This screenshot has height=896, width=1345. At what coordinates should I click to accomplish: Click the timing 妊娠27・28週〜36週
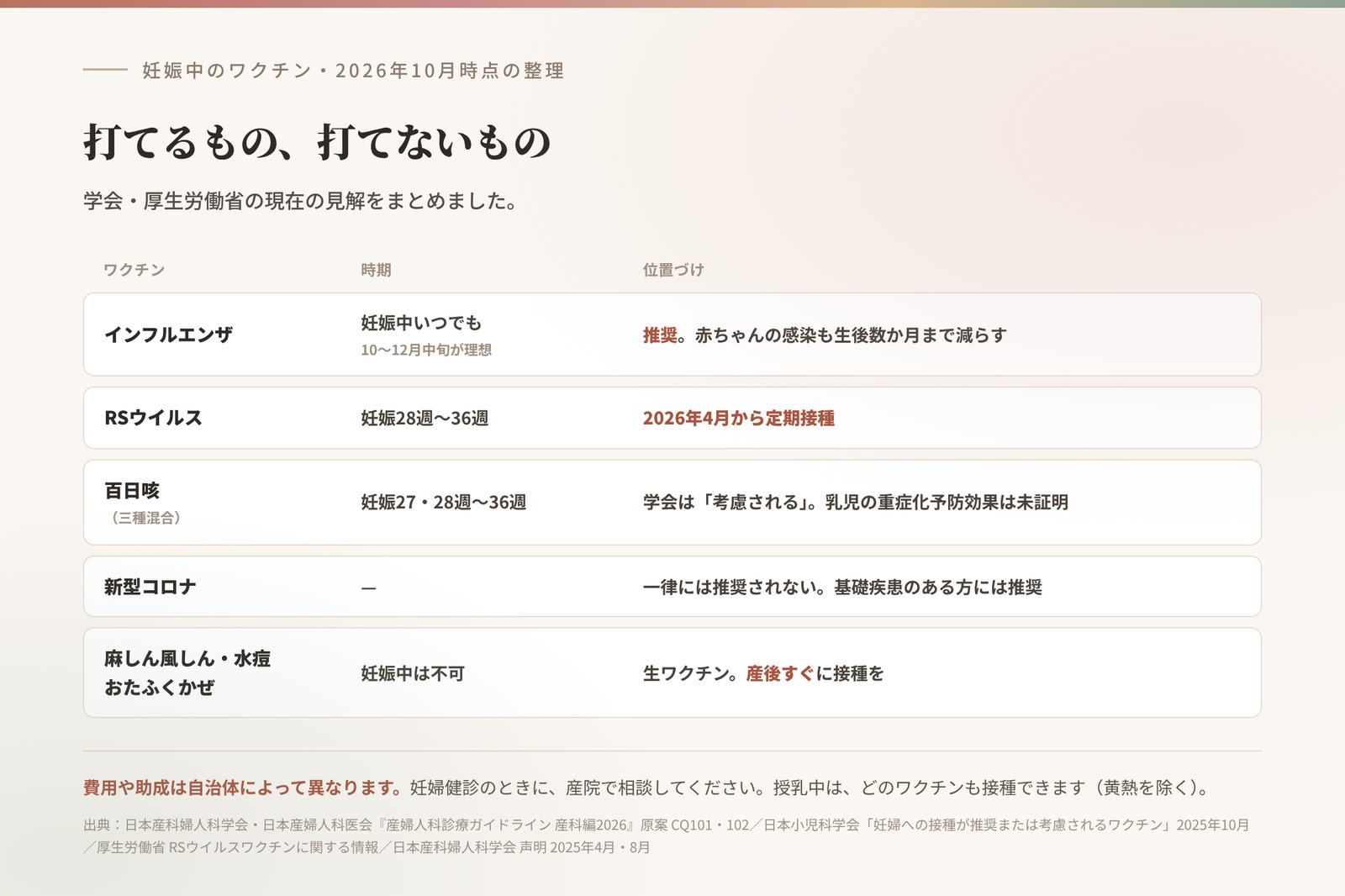click(444, 502)
